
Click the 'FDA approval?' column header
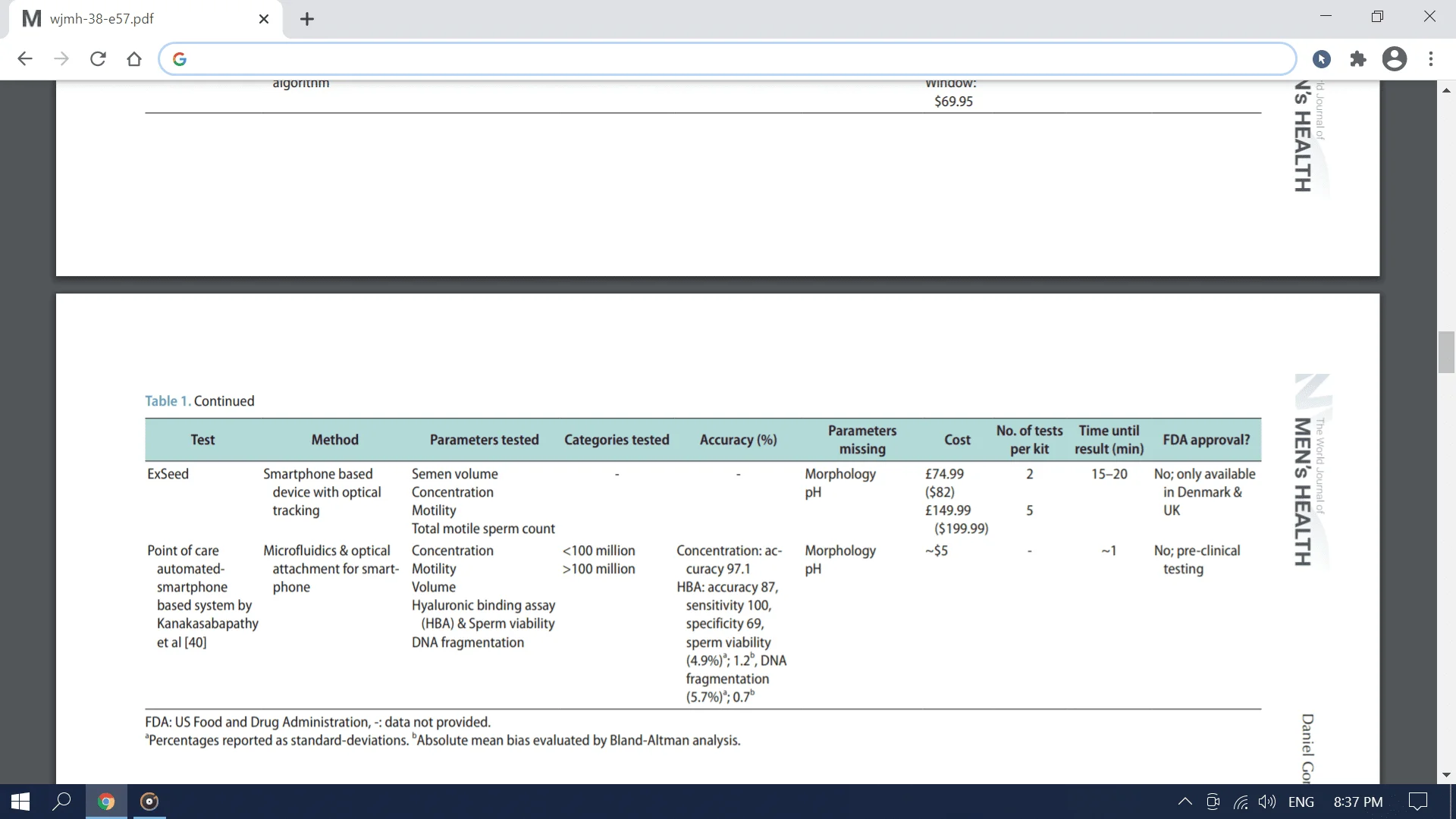coord(1206,440)
